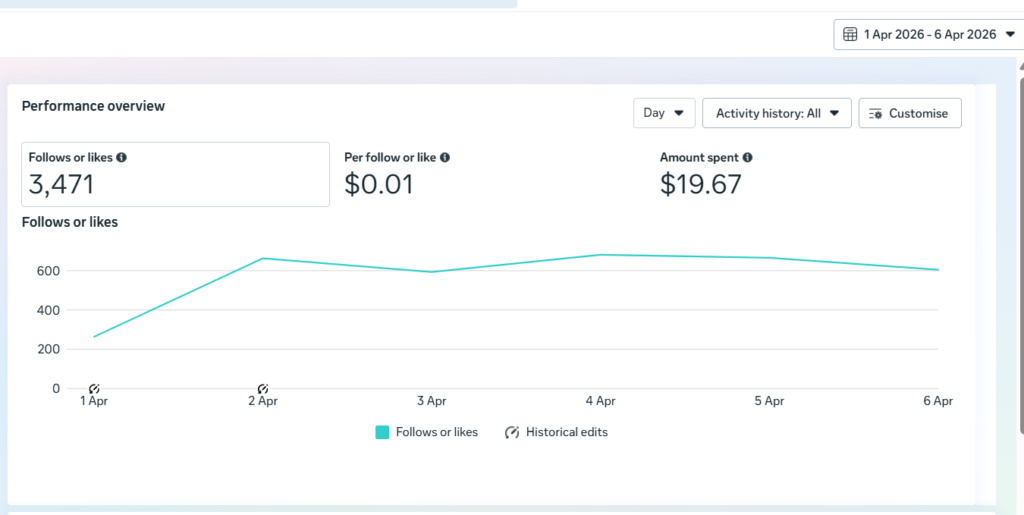Click the $0.01 per follow value
This screenshot has height=515, width=1024.
(379, 185)
